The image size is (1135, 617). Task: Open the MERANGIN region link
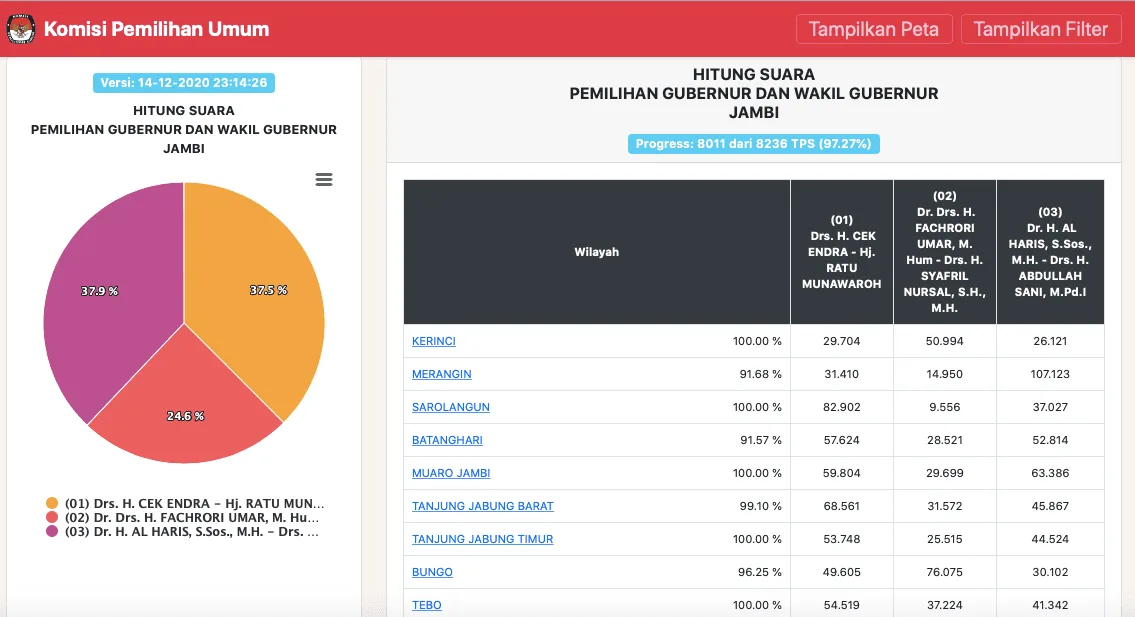click(441, 374)
